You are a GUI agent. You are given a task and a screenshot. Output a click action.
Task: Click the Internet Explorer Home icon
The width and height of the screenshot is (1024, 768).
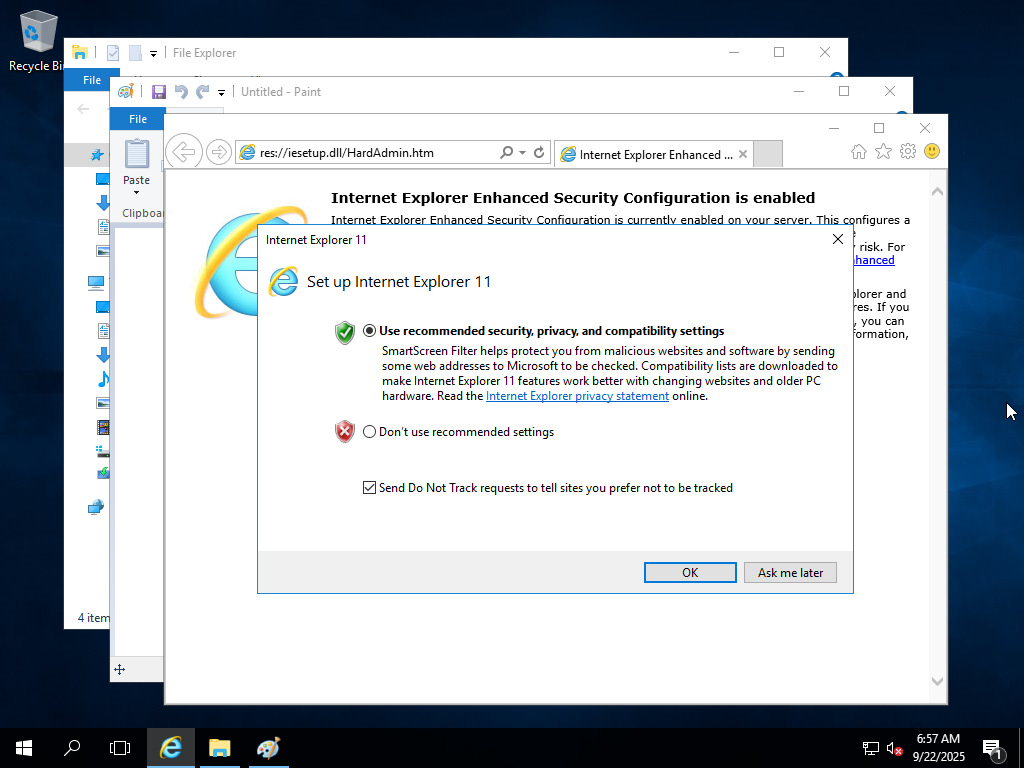coord(858,152)
